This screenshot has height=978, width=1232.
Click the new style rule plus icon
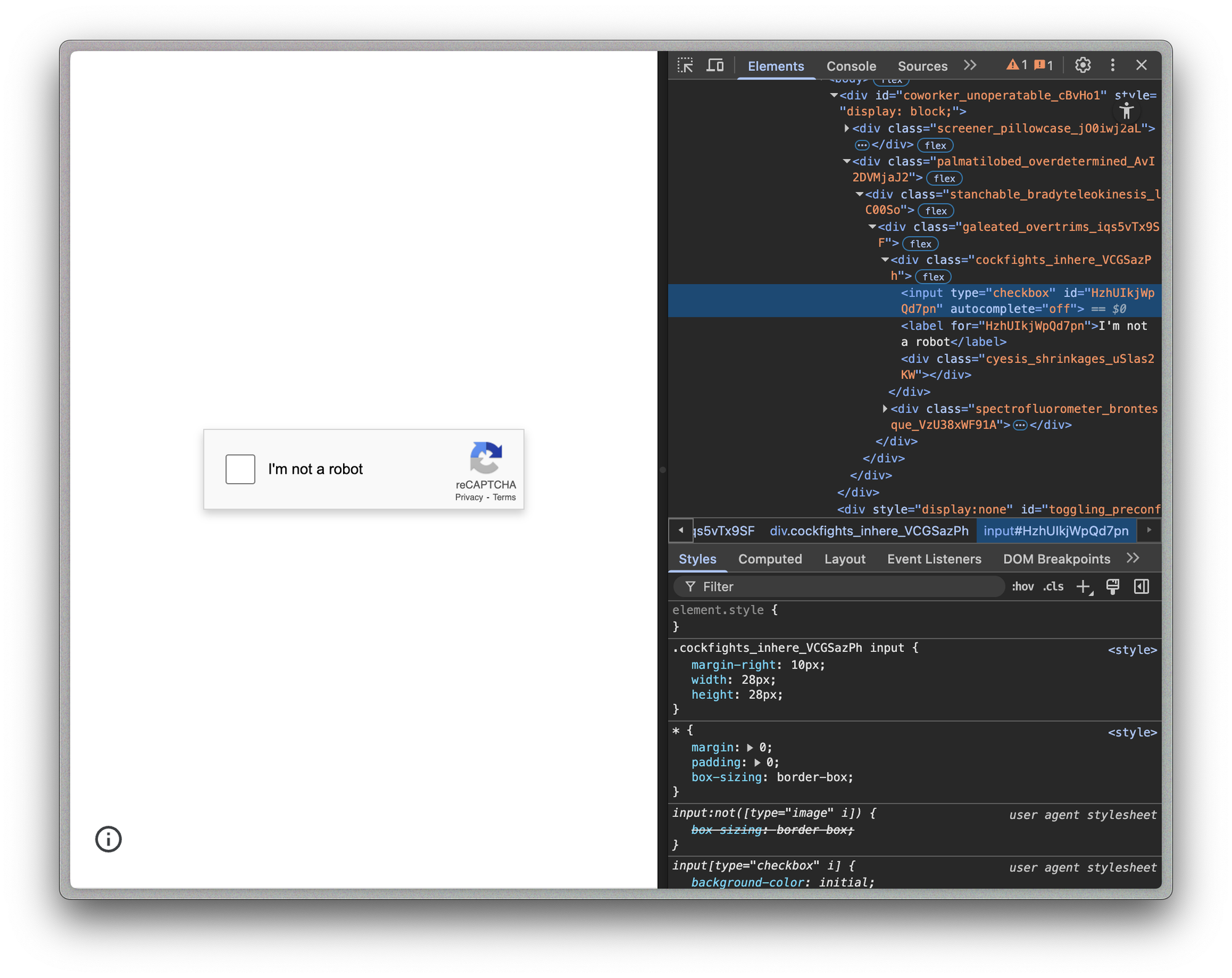tap(1084, 587)
